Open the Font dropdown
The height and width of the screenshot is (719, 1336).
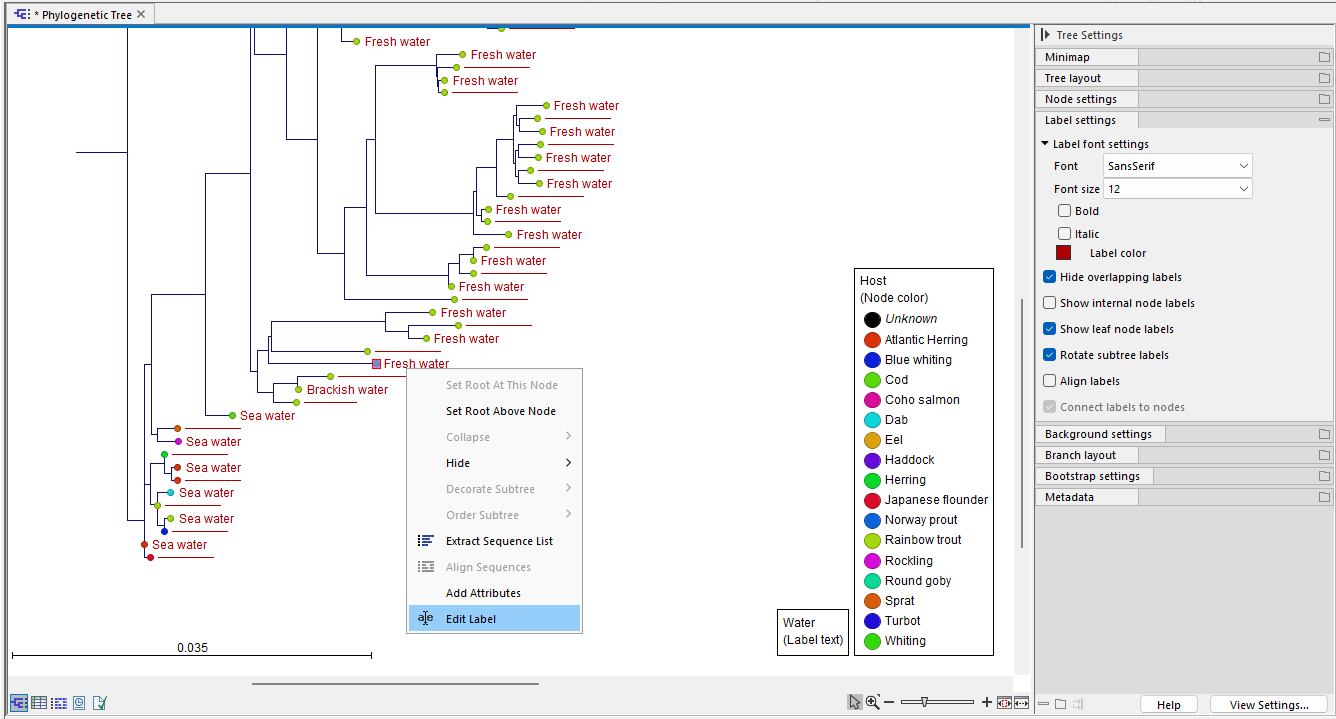1177,166
